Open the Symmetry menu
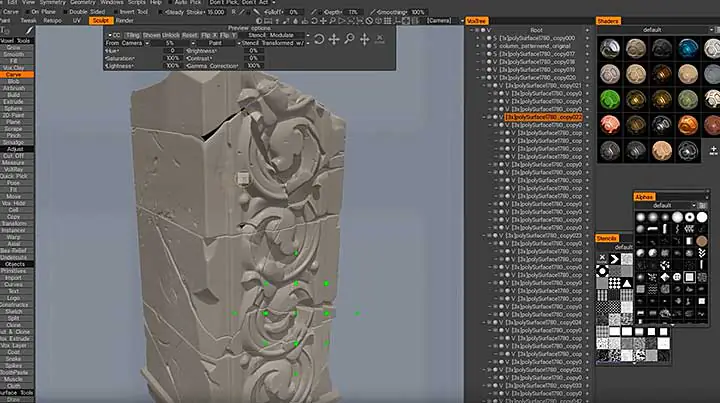 pyautogui.click(x=52, y=2)
